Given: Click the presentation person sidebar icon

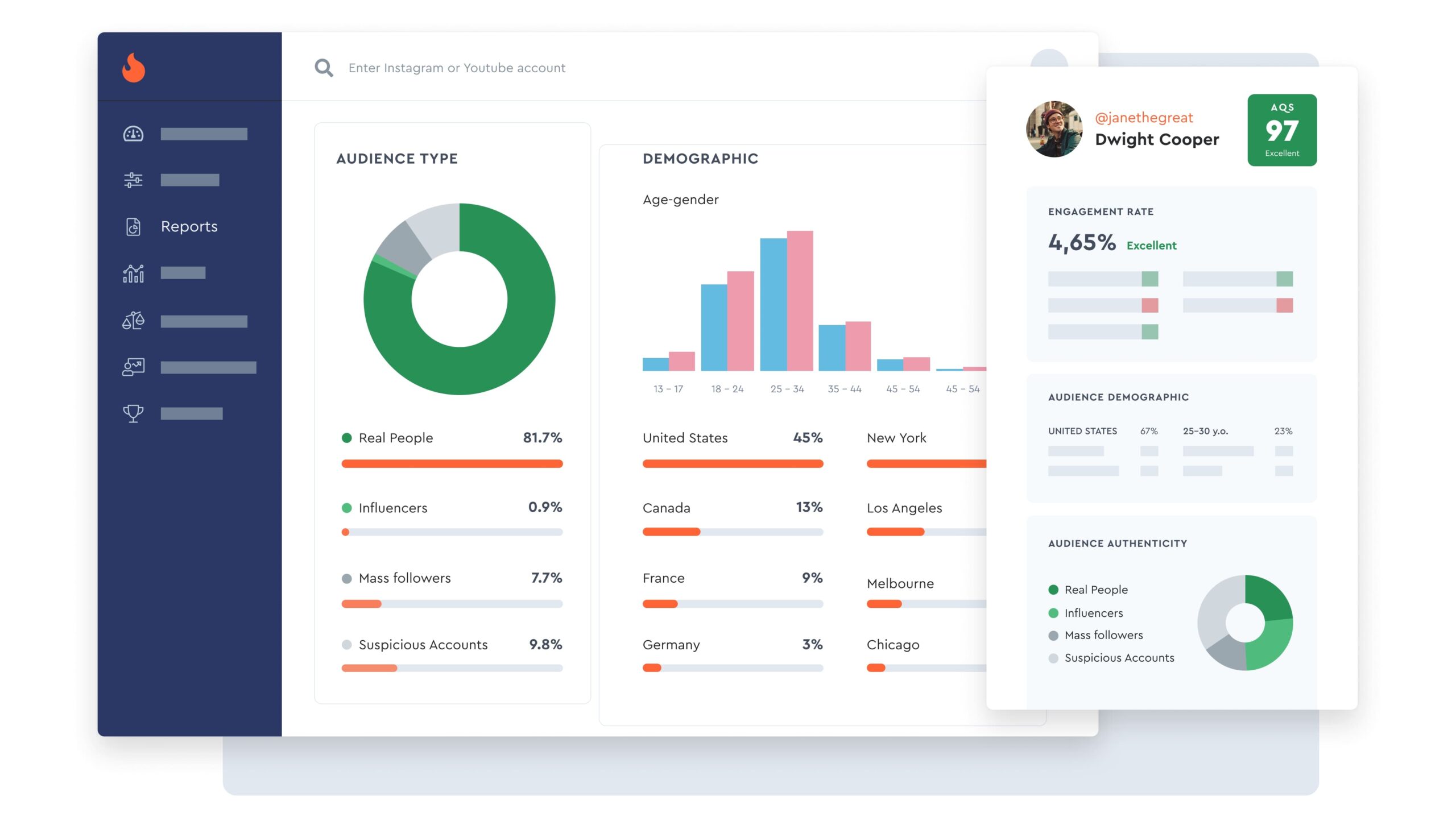Looking at the screenshot, I should [134, 367].
